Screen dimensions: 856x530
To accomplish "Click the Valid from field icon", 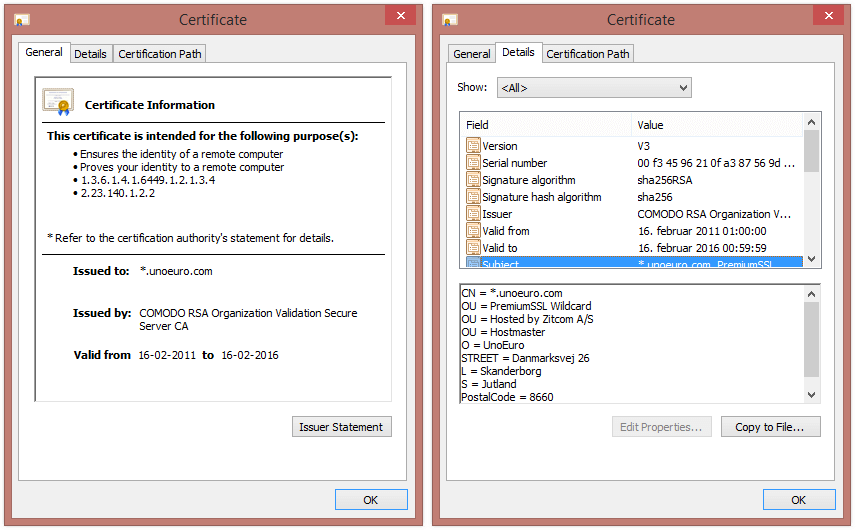I will (x=473, y=230).
